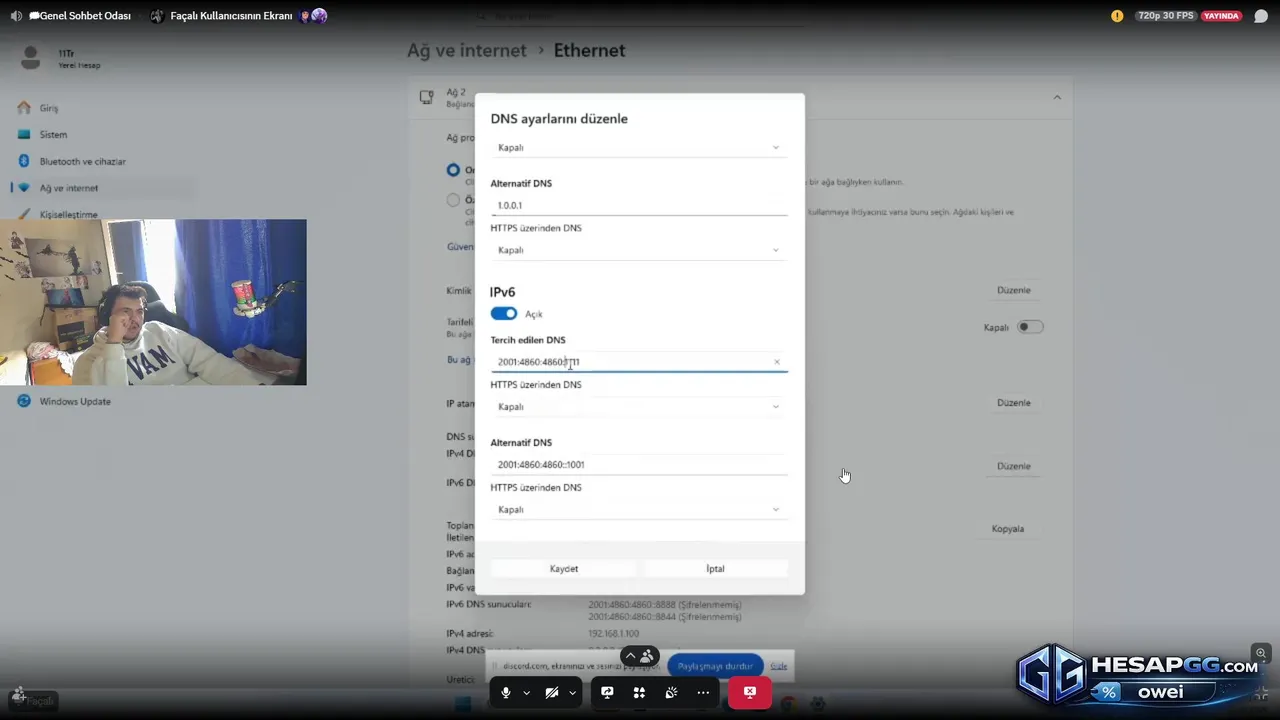Open the Kapalı dropdown below the dialog title
The height and width of the screenshot is (720, 1280).
pyautogui.click(x=639, y=147)
